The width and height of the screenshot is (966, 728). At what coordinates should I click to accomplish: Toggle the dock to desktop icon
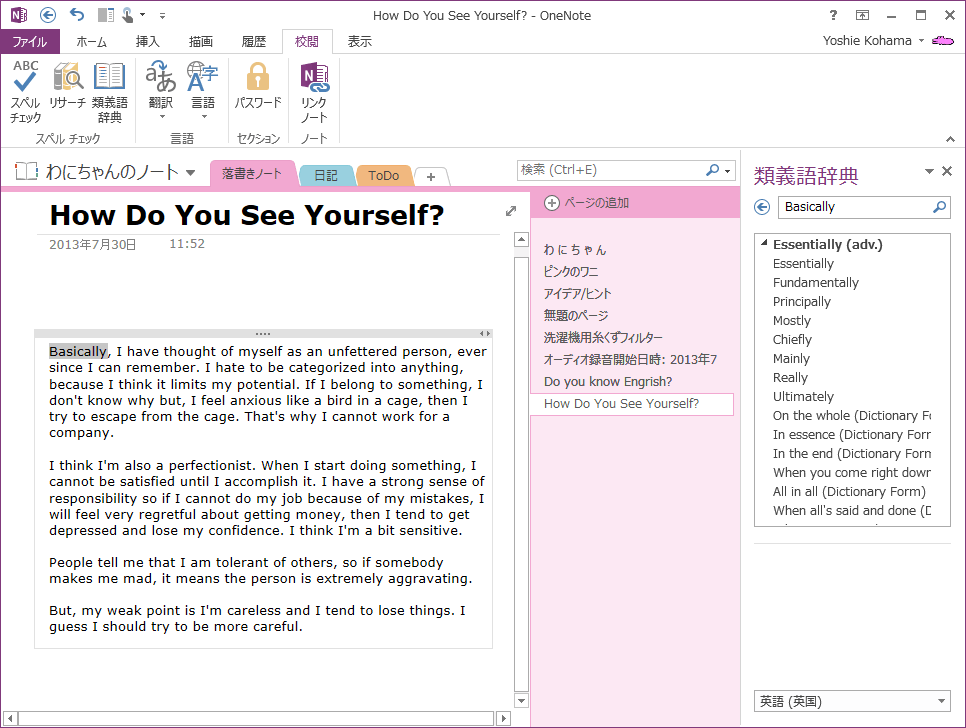pyautogui.click(x=106, y=15)
